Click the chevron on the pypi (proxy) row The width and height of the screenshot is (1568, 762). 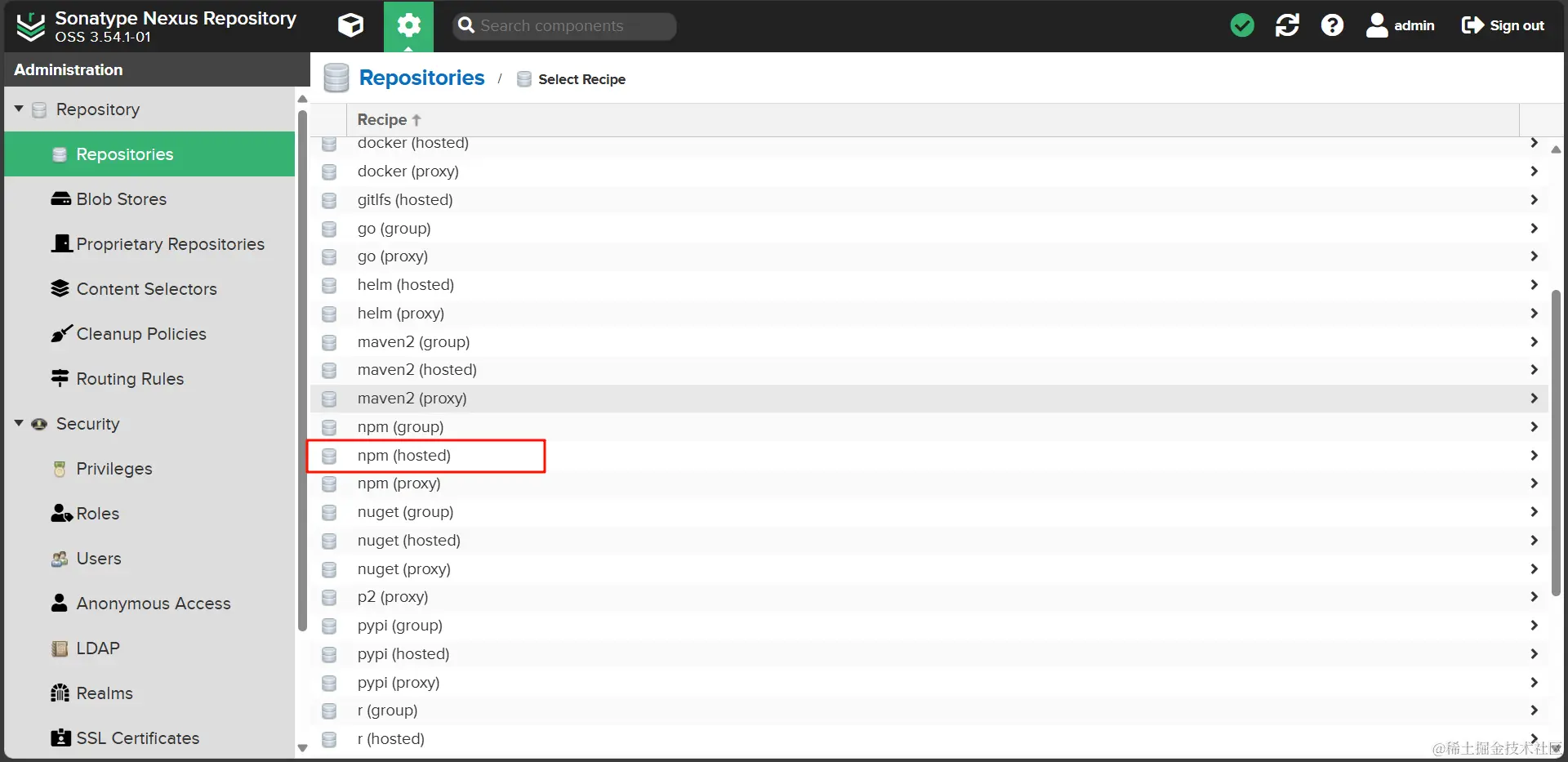click(x=1534, y=682)
